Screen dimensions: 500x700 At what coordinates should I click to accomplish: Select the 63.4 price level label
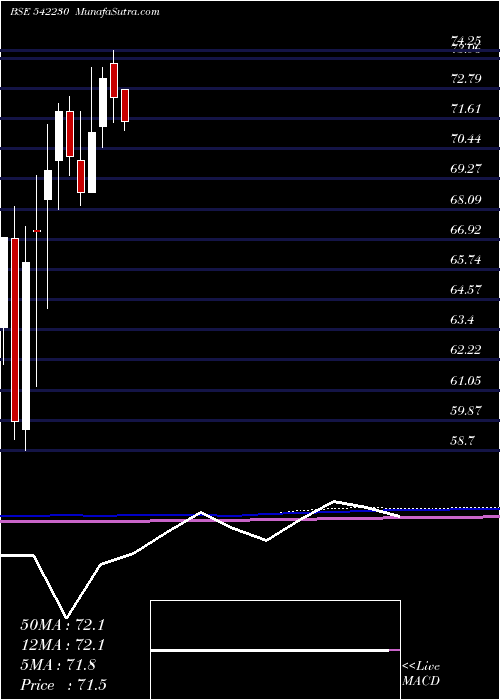pyautogui.click(x=463, y=320)
